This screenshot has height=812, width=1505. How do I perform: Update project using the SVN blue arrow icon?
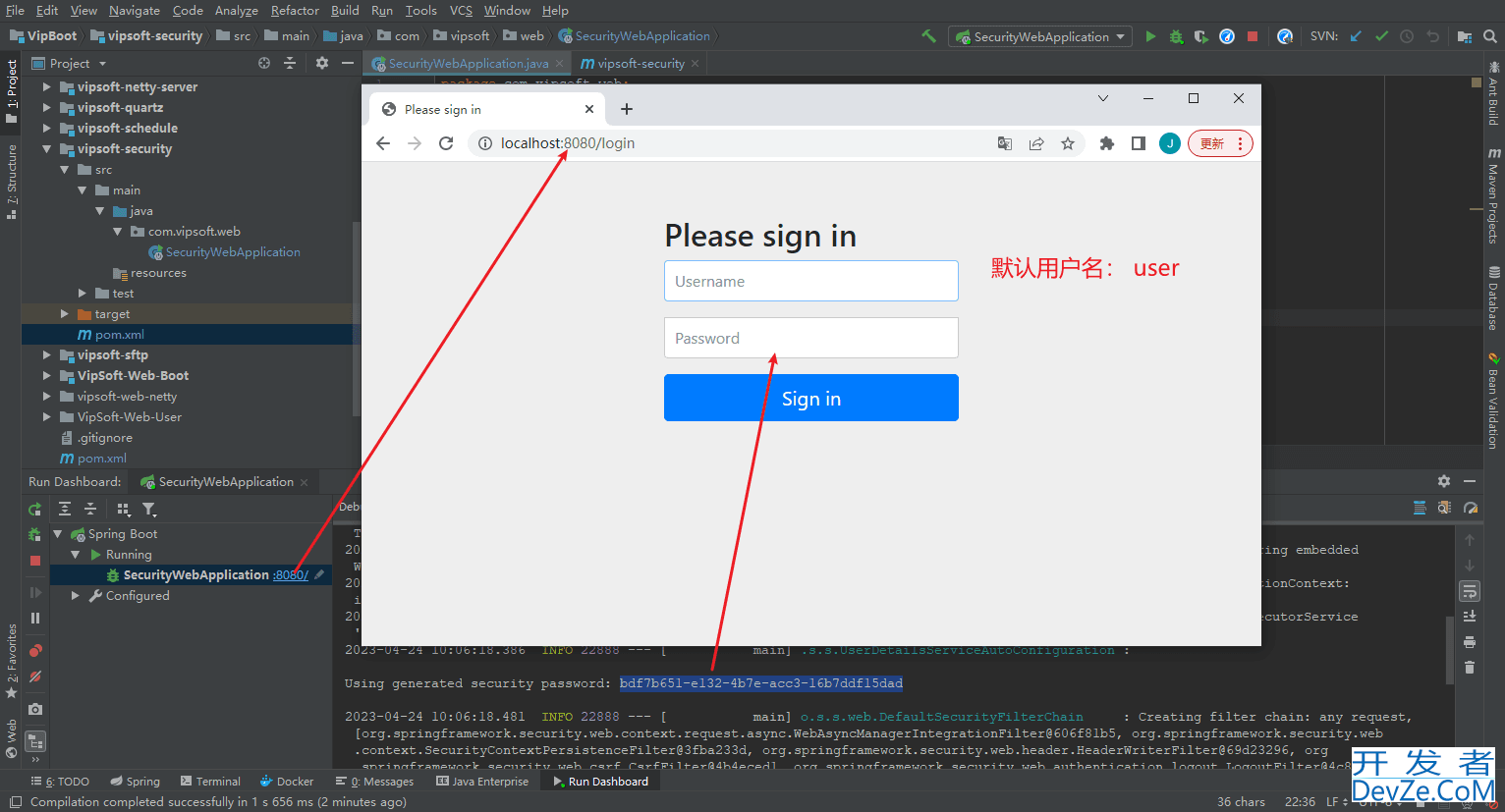pos(1356,36)
